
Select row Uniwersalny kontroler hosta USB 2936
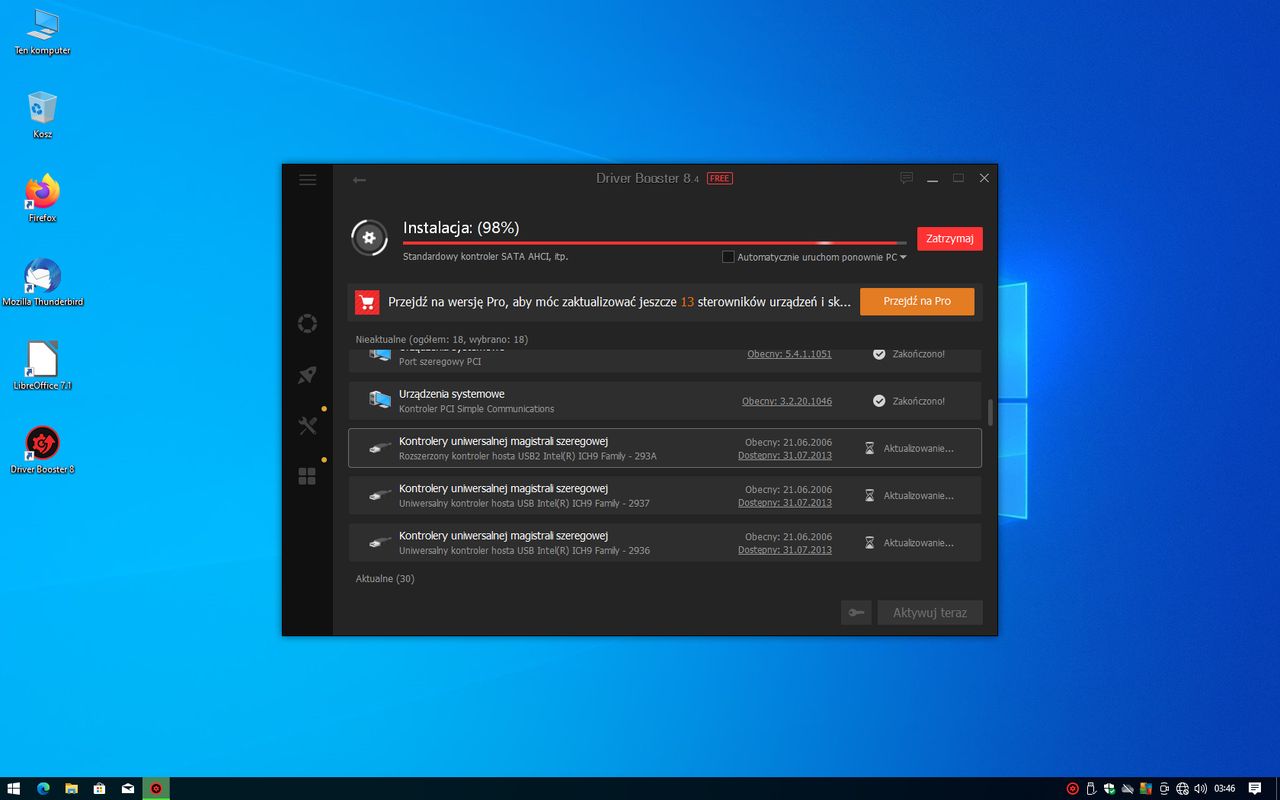[x=664, y=542]
